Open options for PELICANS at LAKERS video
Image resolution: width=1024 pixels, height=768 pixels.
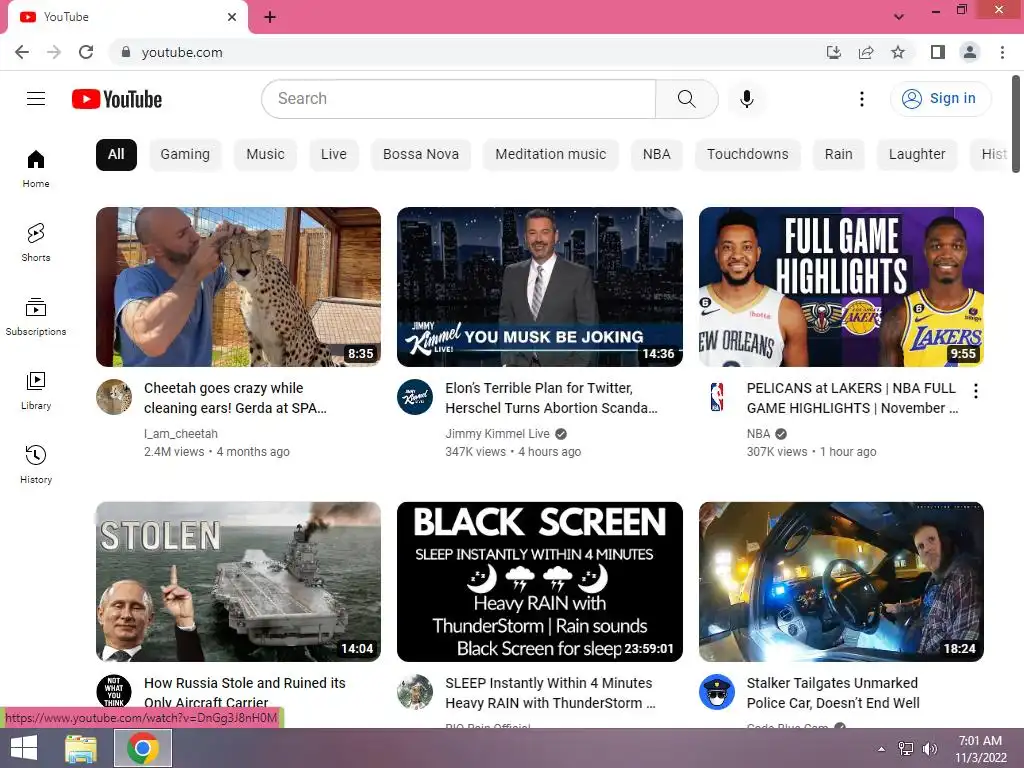click(x=976, y=391)
